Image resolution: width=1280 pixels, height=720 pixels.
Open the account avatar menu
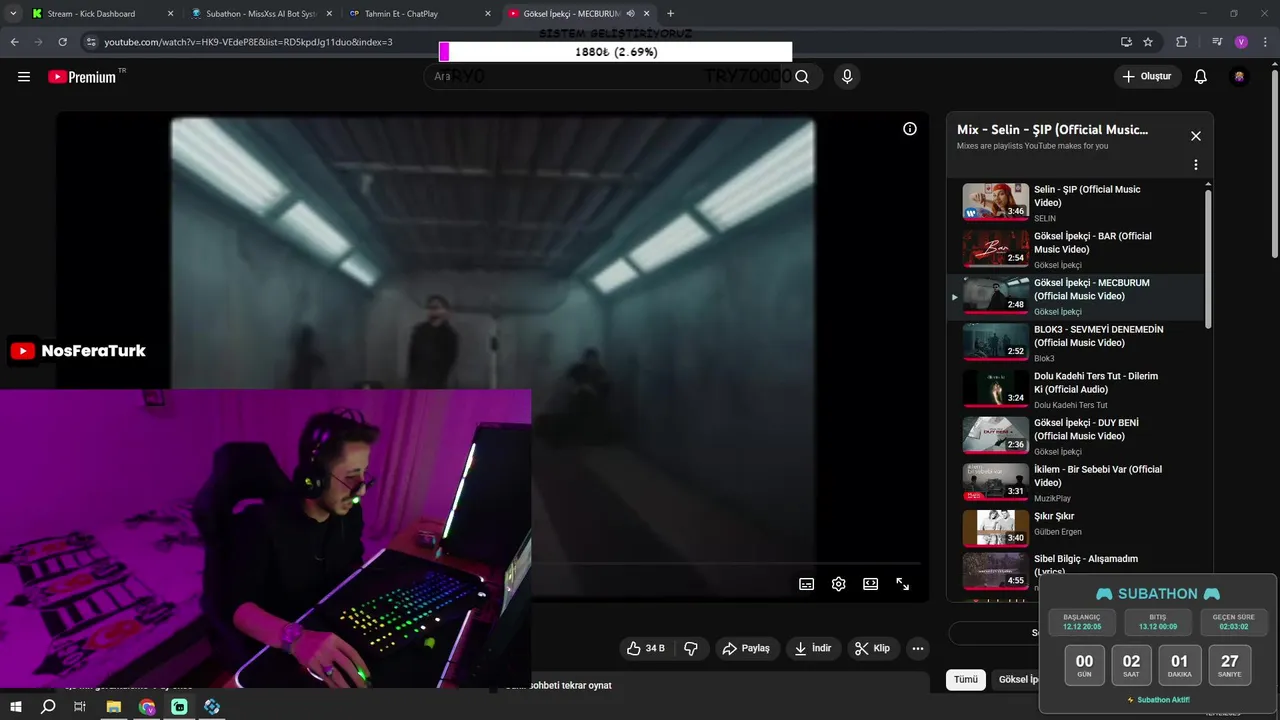(x=1240, y=77)
